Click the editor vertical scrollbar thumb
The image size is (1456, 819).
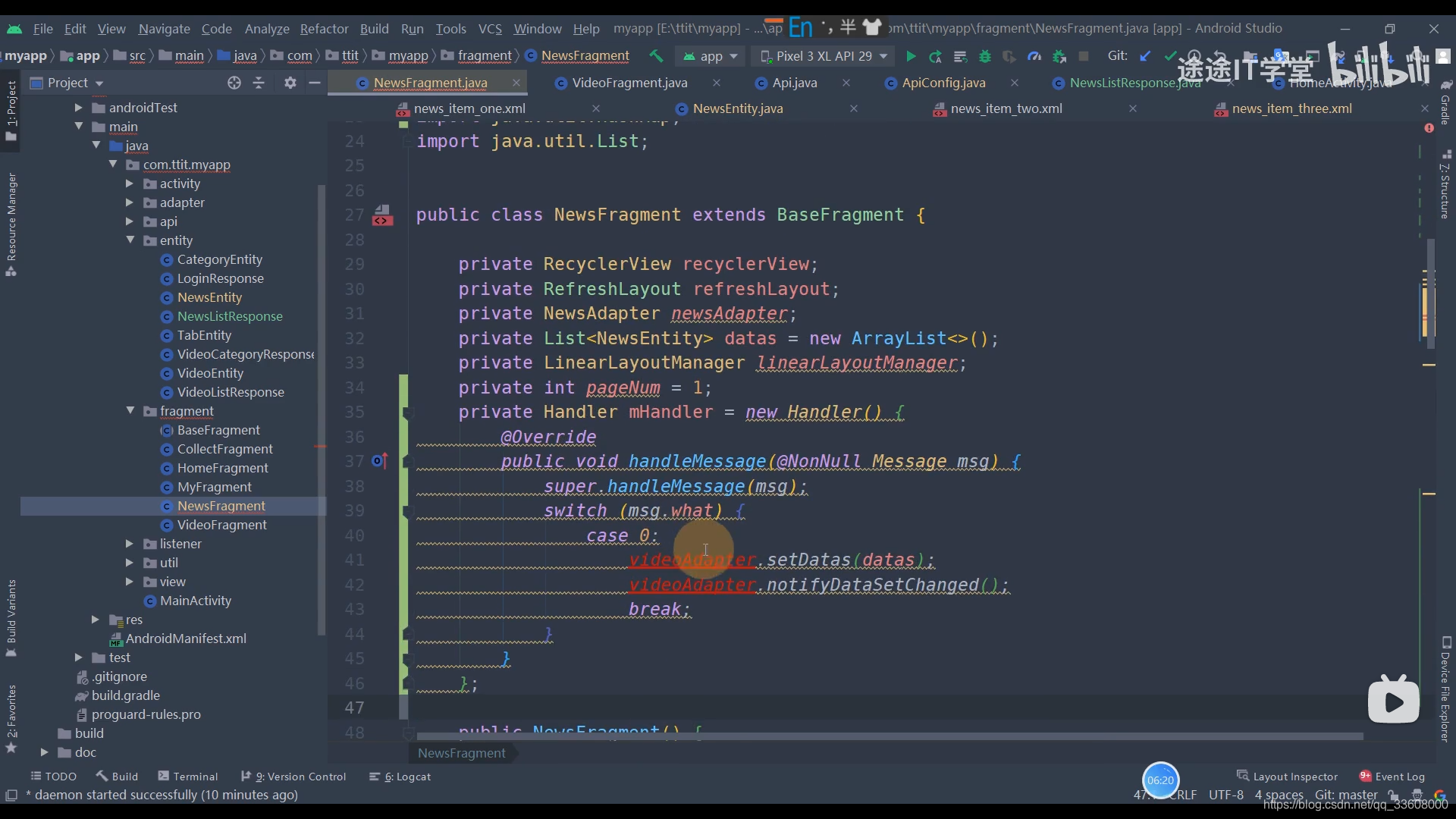pos(1430,294)
